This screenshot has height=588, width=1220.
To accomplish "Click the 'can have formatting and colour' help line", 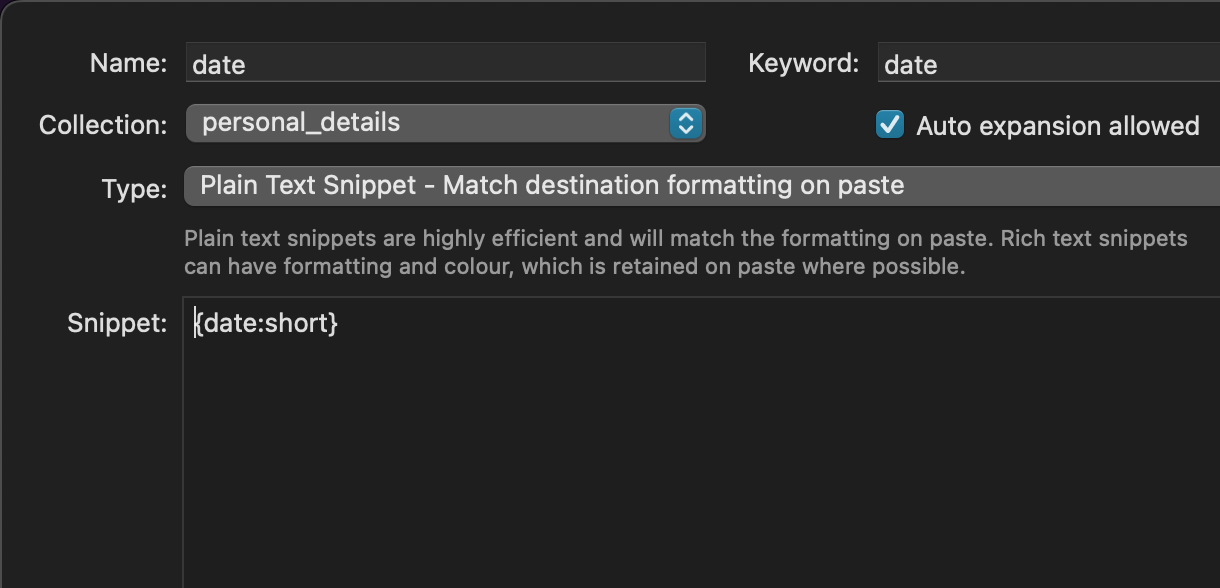I will (574, 267).
